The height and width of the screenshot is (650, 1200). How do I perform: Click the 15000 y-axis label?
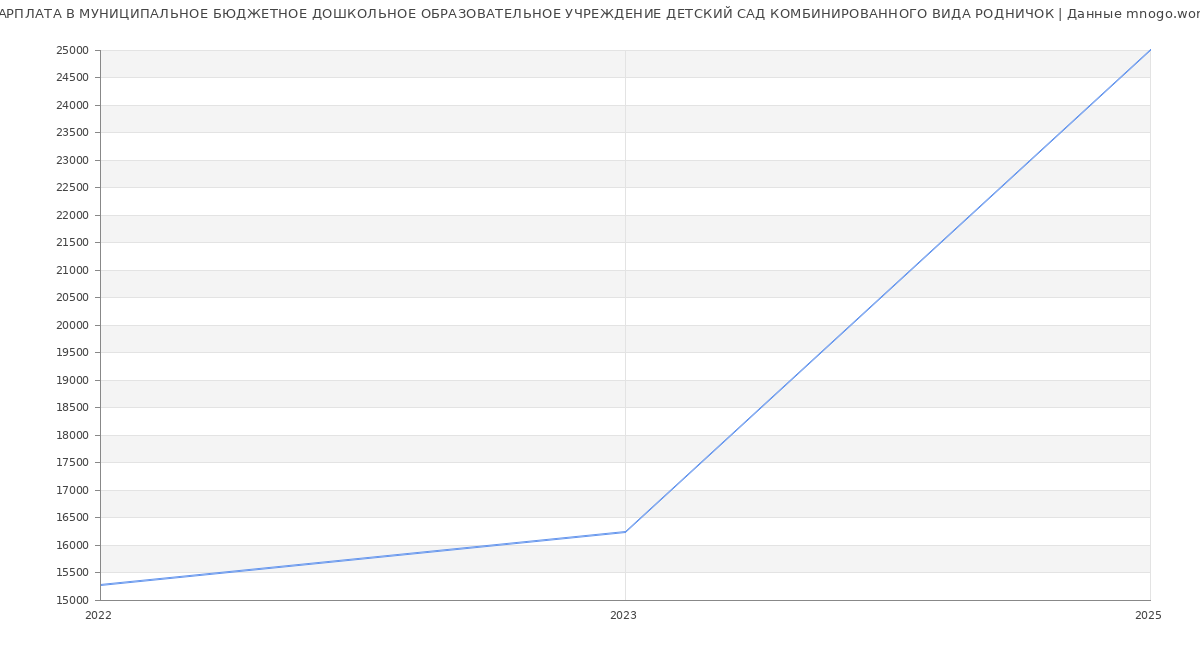pos(73,601)
